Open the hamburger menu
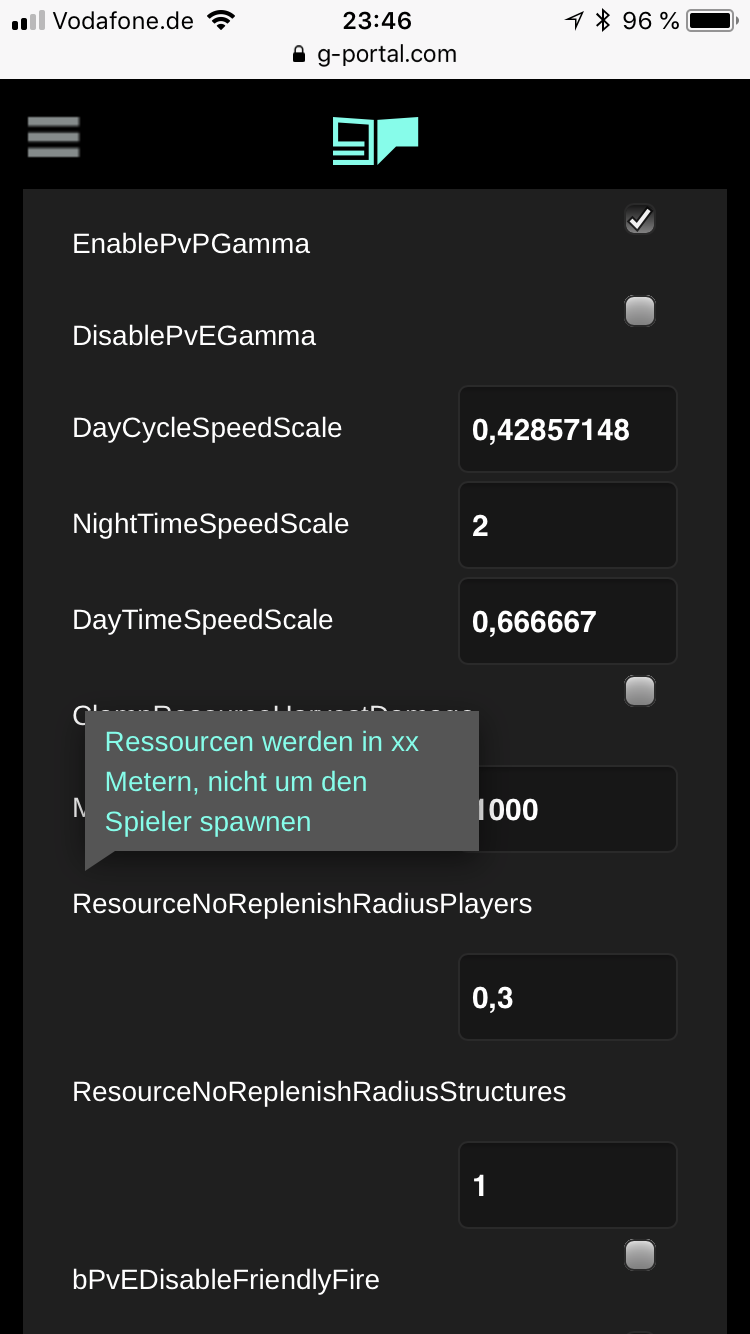750x1334 pixels. tap(53, 137)
